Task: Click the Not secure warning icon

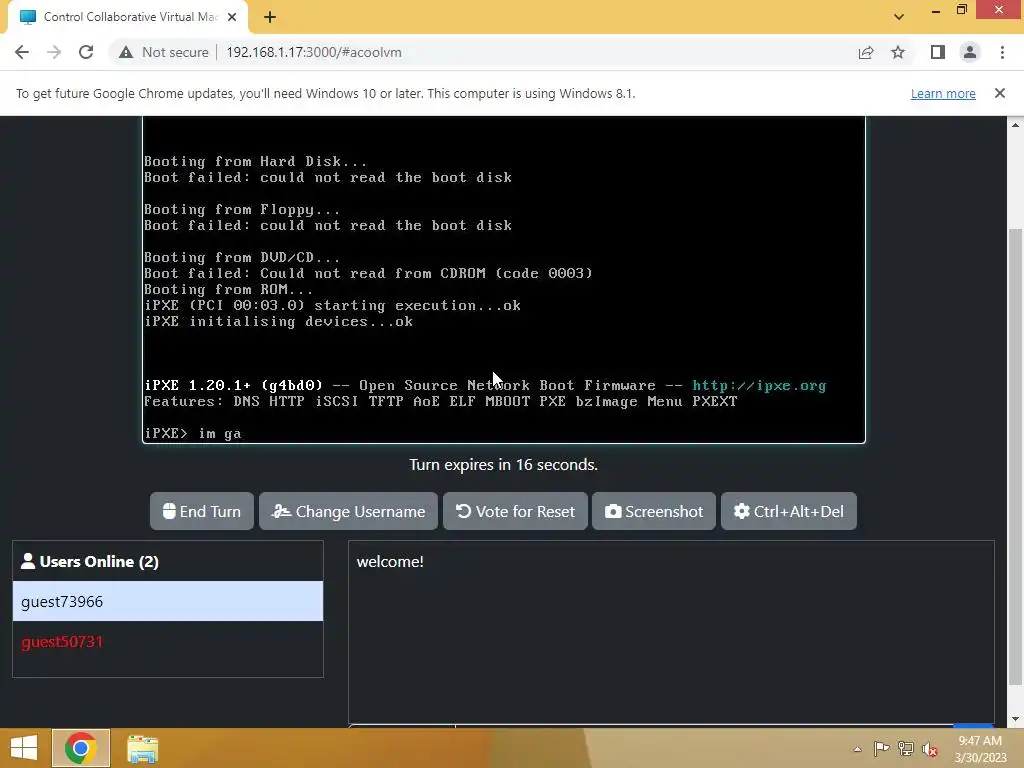Action: pos(126,52)
